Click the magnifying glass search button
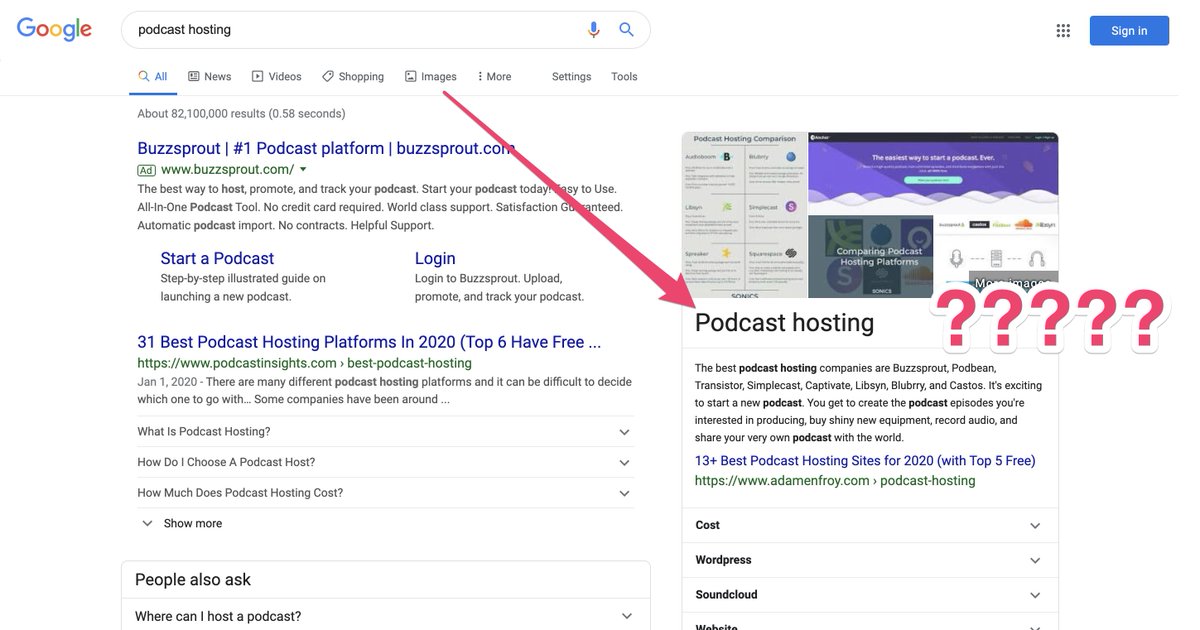Image resolution: width=1200 pixels, height=630 pixels. (627, 30)
